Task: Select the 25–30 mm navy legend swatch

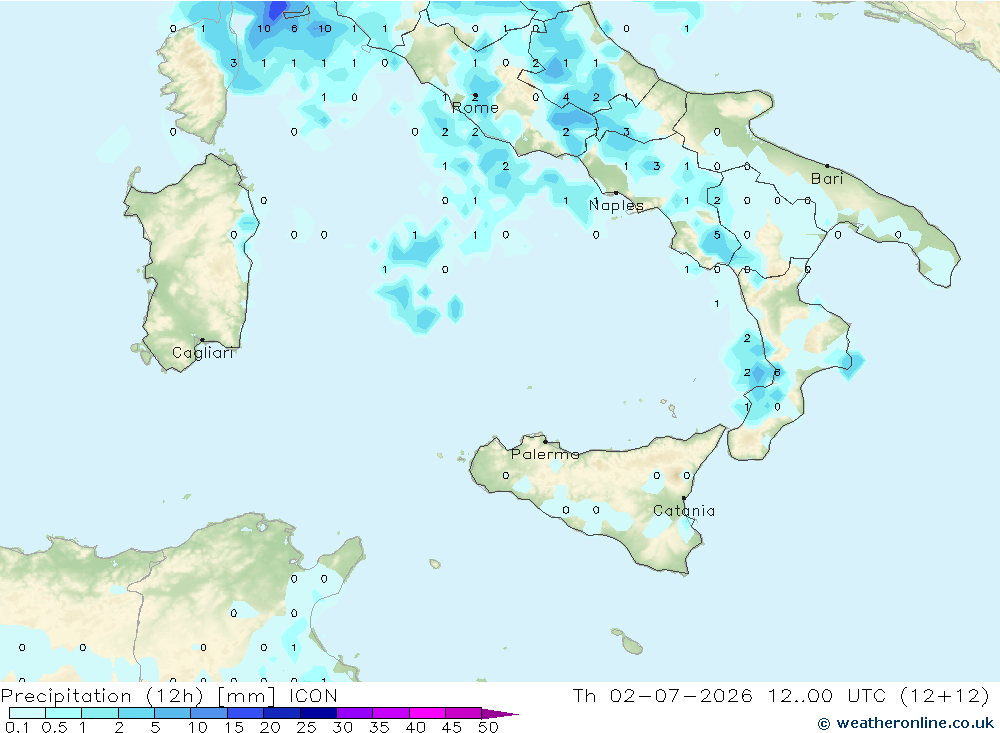Action: (318, 713)
